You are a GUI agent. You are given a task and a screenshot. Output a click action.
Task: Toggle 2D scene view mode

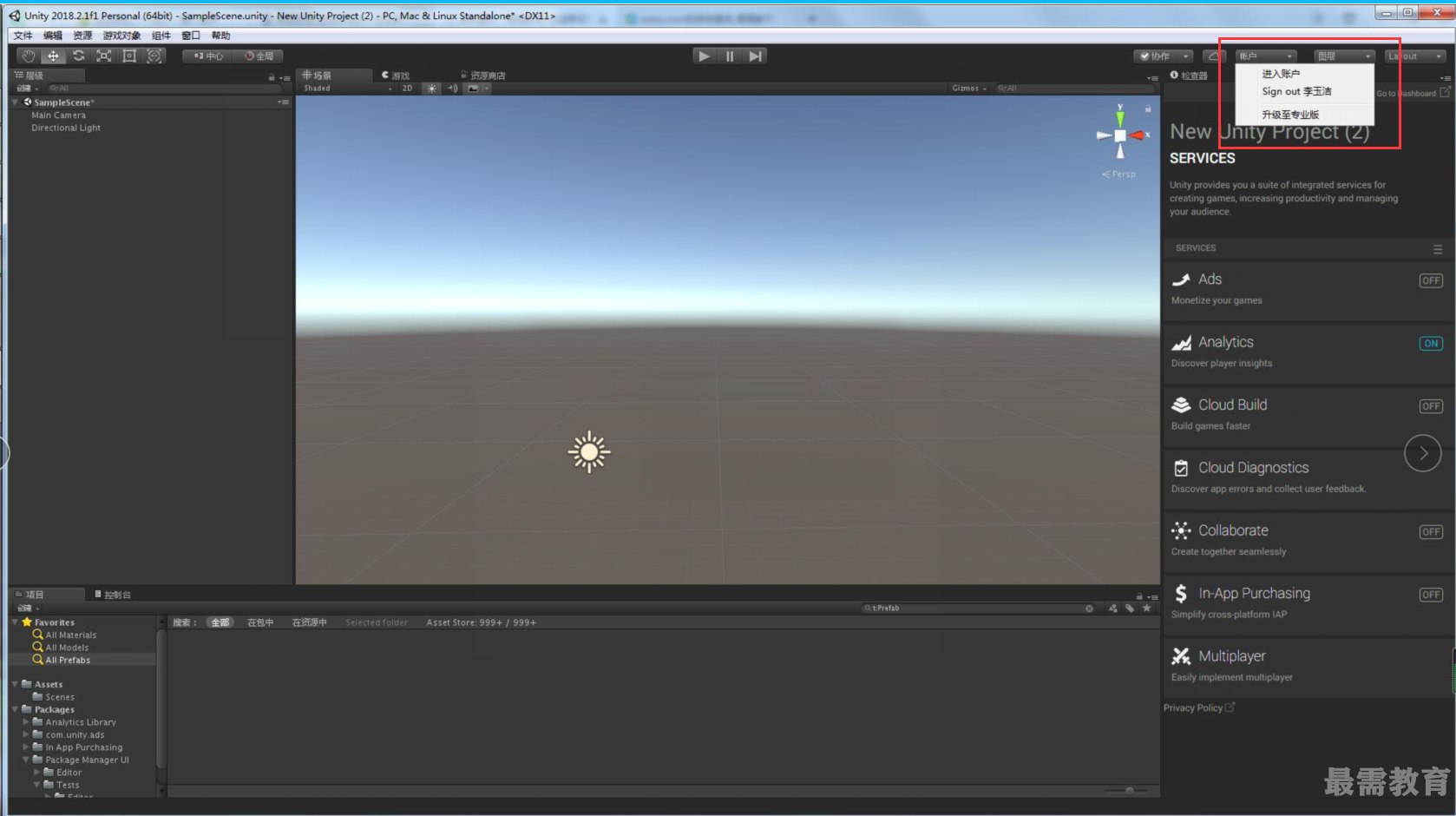pos(408,89)
